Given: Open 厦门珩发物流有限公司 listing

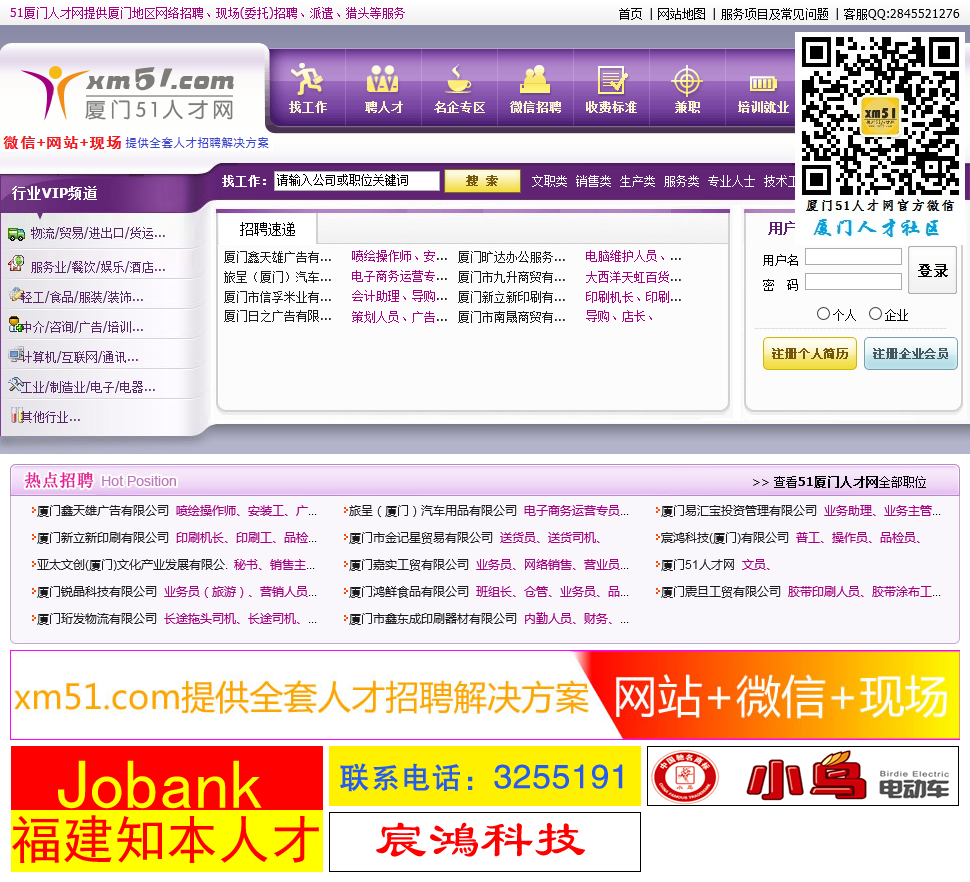Looking at the screenshot, I should point(97,619).
